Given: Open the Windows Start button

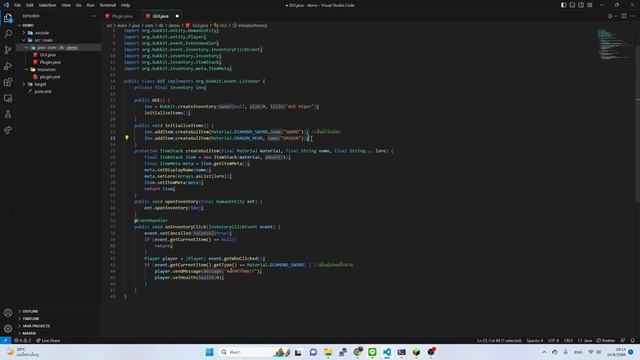Looking at the screenshot, I should (x=209, y=352).
